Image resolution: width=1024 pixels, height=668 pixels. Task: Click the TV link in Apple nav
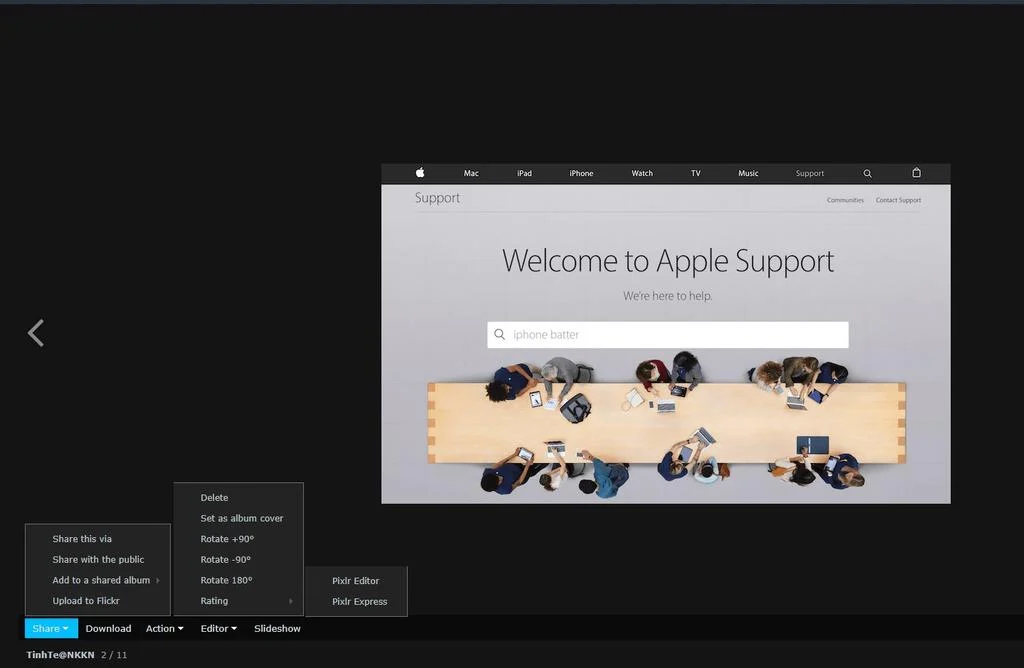(696, 173)
